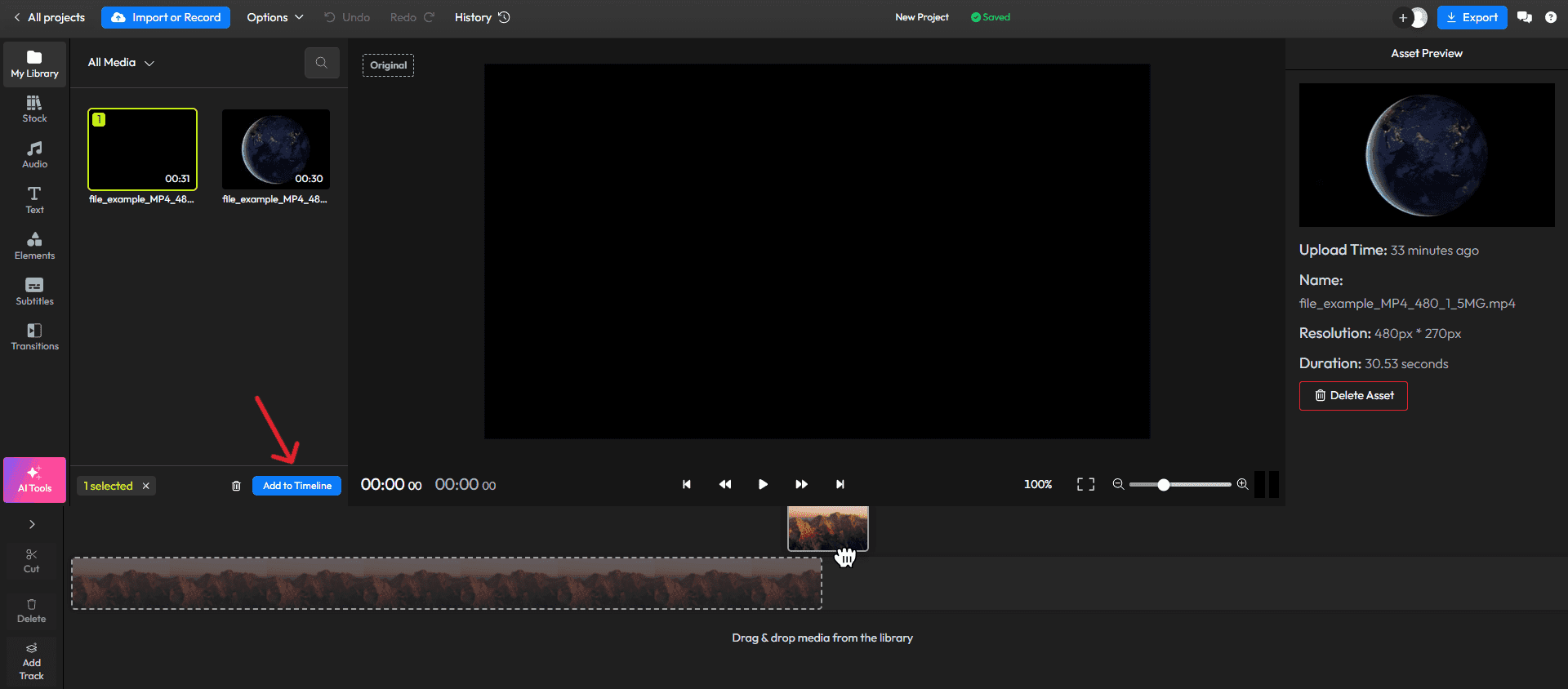The width and height of the screenshot is (1568, 689).
Task: Expand the All Media dropdown
Action: (121, 63)
